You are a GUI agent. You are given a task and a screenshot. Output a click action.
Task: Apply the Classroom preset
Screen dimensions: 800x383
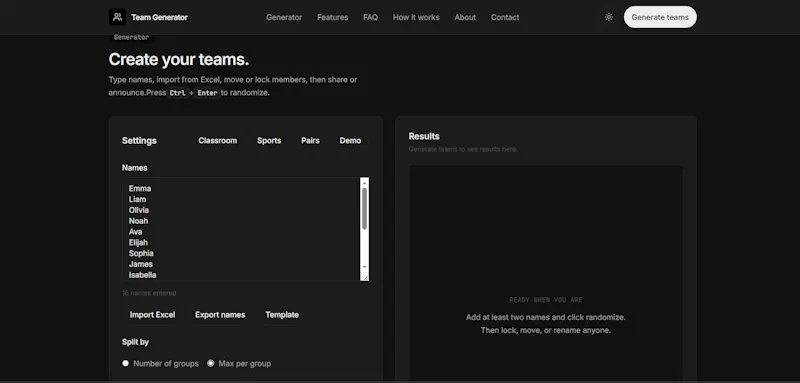point(218,141)
